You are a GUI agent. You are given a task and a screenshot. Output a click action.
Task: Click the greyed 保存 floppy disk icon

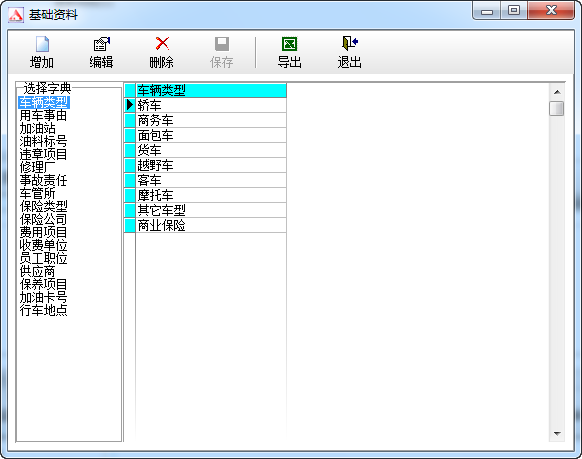[222, 44]
